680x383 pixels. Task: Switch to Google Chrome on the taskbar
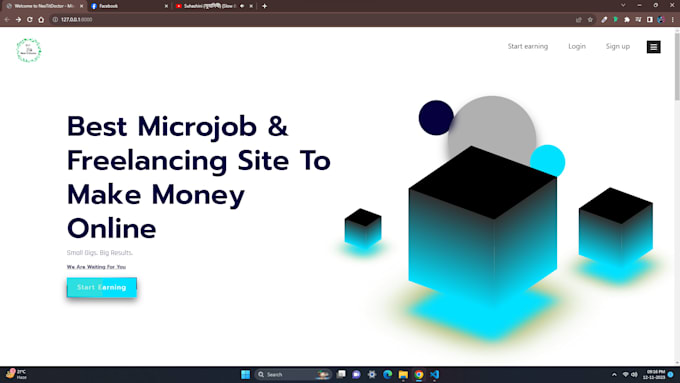(419, 374)
